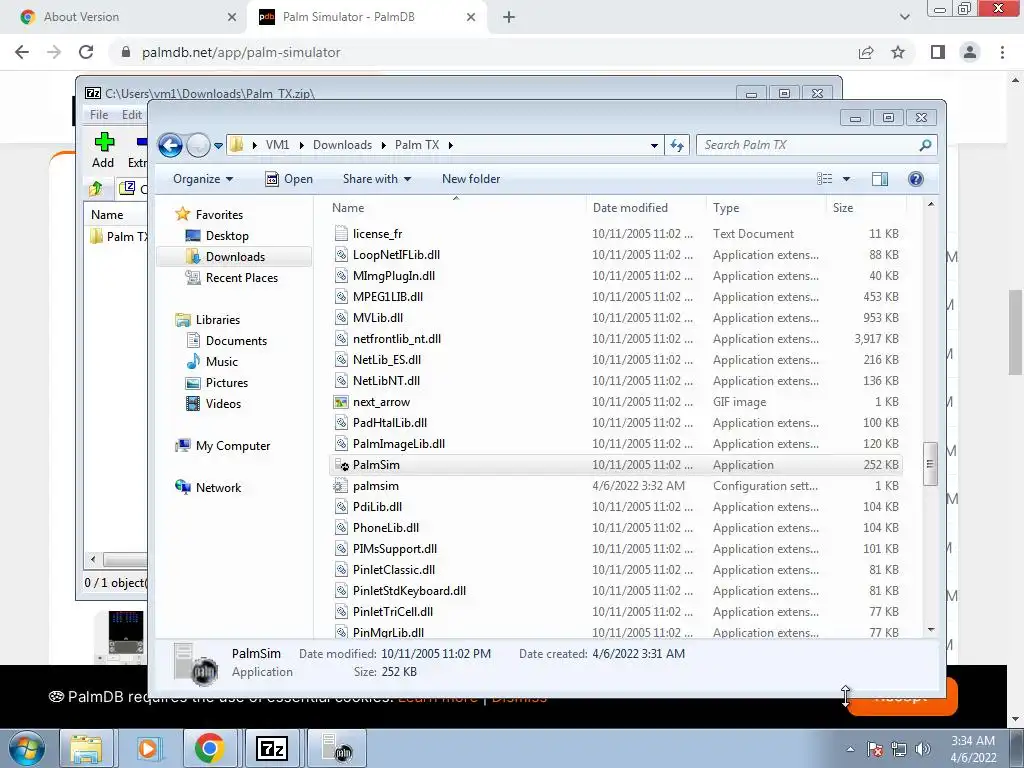Select netfrontlib_nt.dll file

click(x=616, y=339)
